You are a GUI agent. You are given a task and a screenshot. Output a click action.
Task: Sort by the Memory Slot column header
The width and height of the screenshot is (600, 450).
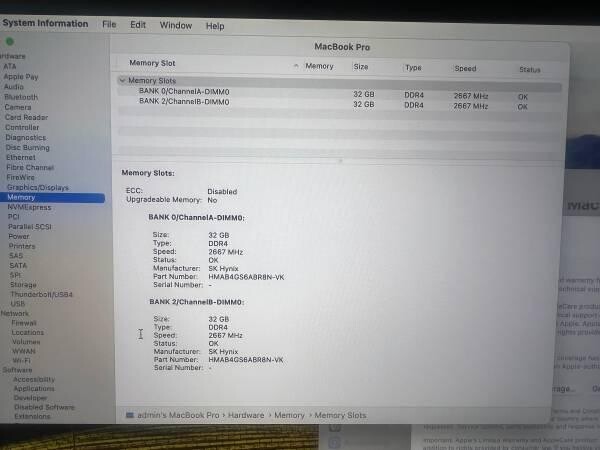tap(152, 63)
